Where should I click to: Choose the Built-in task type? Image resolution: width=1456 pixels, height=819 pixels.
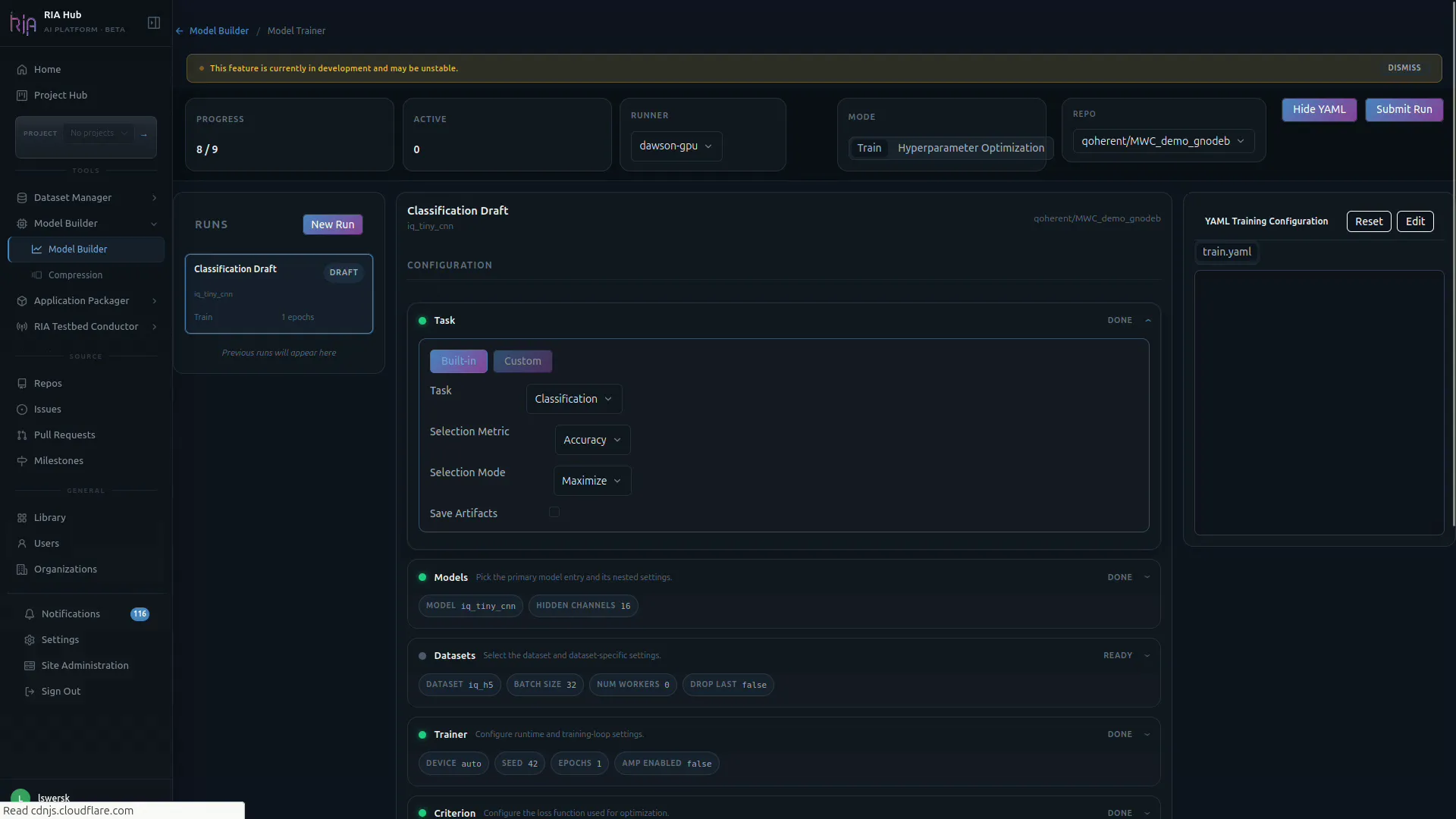pos(459,361)
